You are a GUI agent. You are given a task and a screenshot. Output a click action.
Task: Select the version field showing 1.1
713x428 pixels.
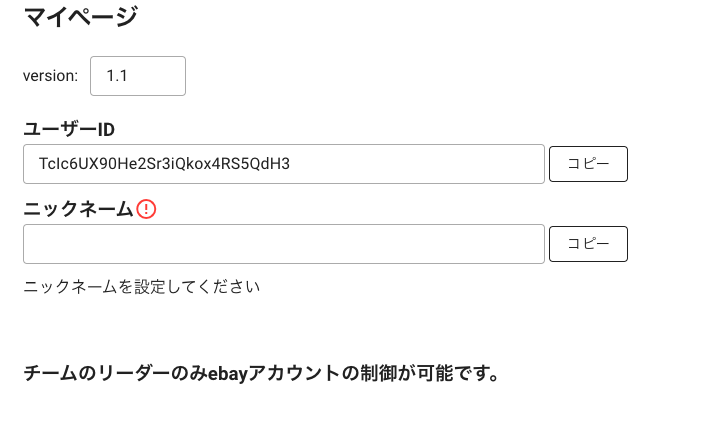[138, 76]
